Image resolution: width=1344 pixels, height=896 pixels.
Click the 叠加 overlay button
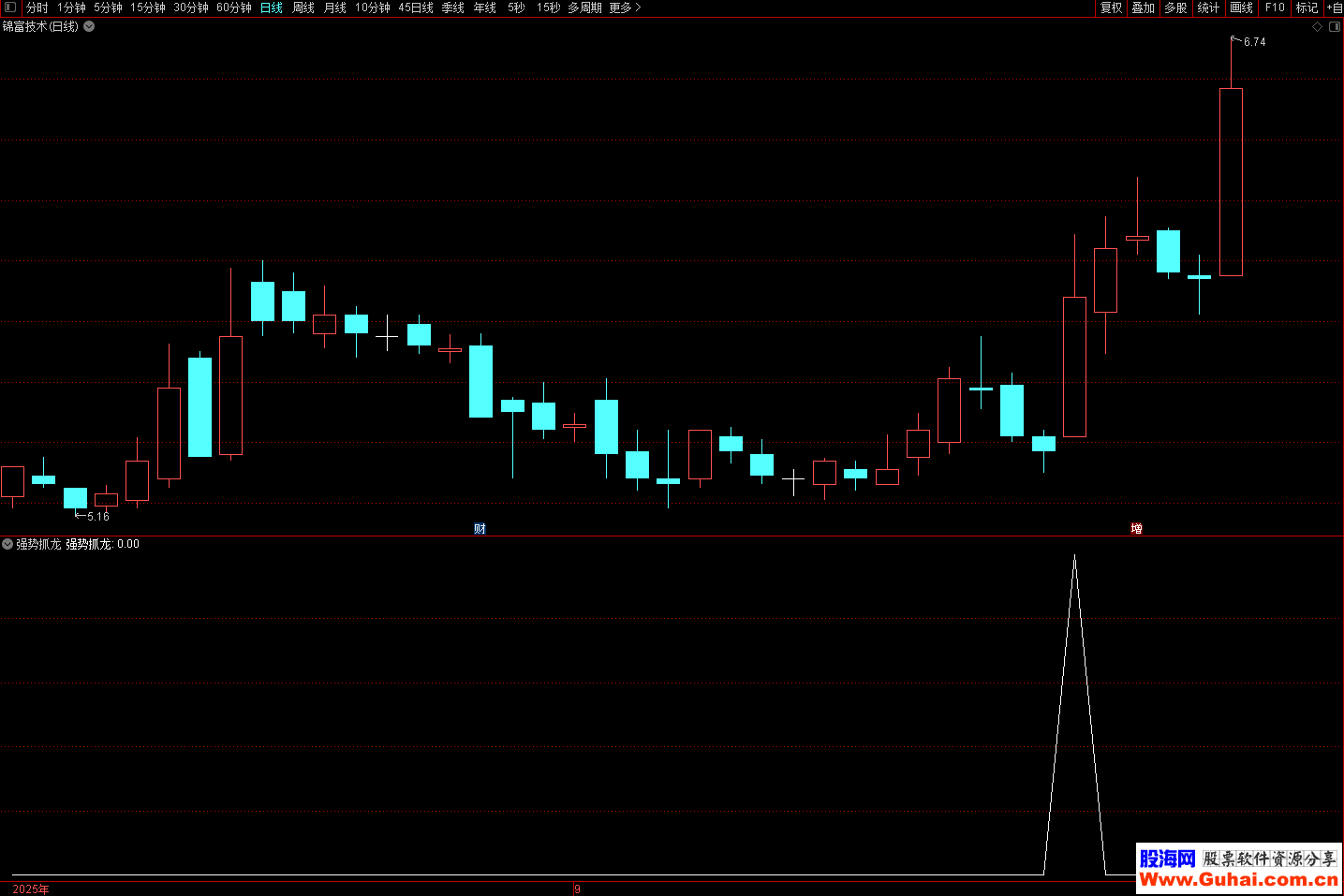1143,7
